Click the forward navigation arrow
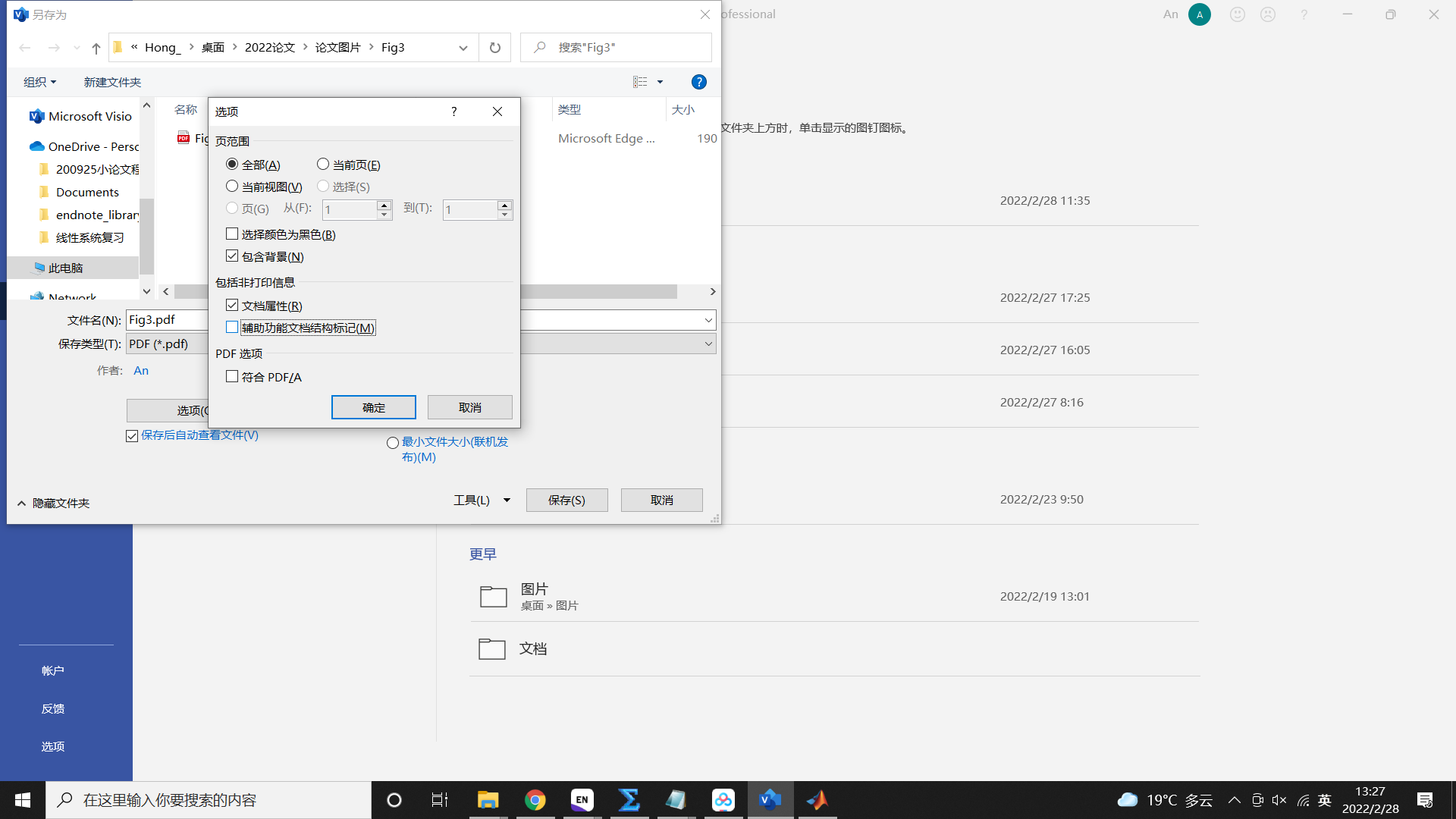The width and height of the screenshot is (1456, 819). coord(54,48)
